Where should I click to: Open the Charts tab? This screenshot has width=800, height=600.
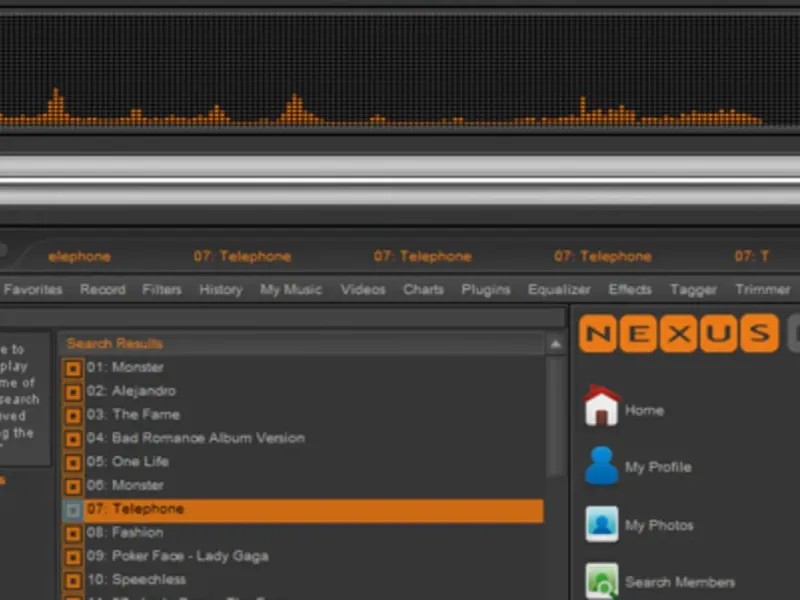click(x=423, y=289)
